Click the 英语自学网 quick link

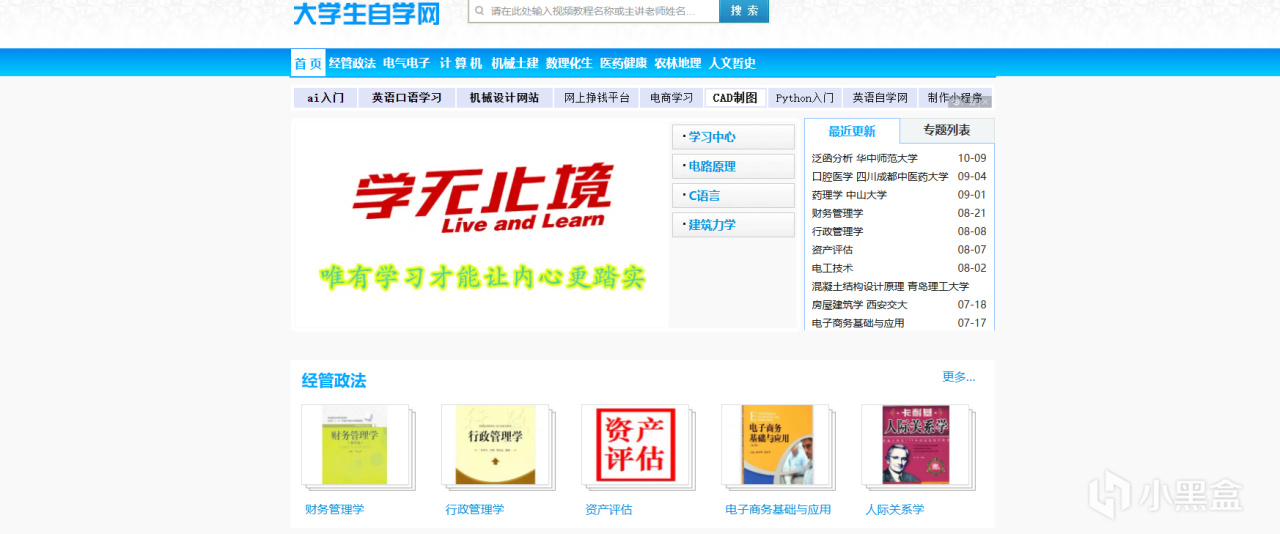click(880, 98)
